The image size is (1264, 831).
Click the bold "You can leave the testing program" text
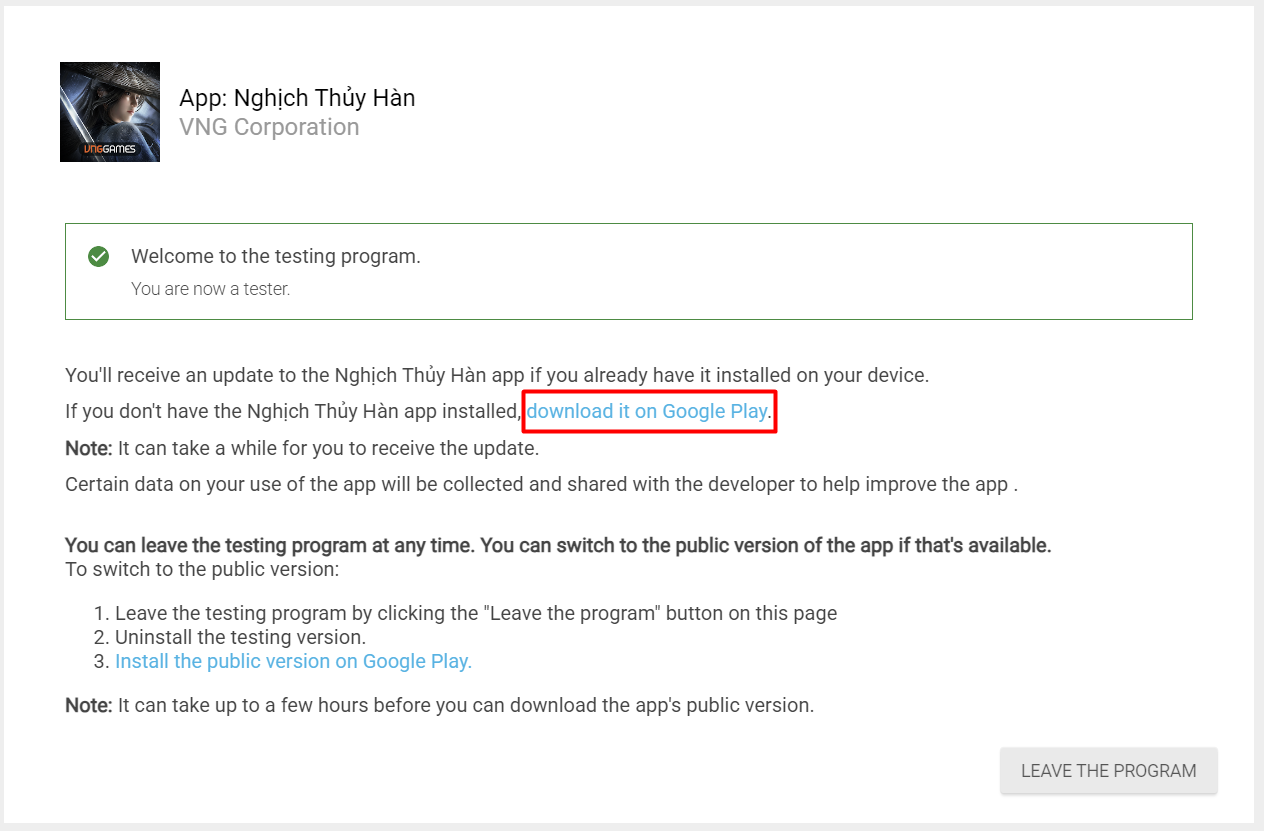[x=557, y=546]
